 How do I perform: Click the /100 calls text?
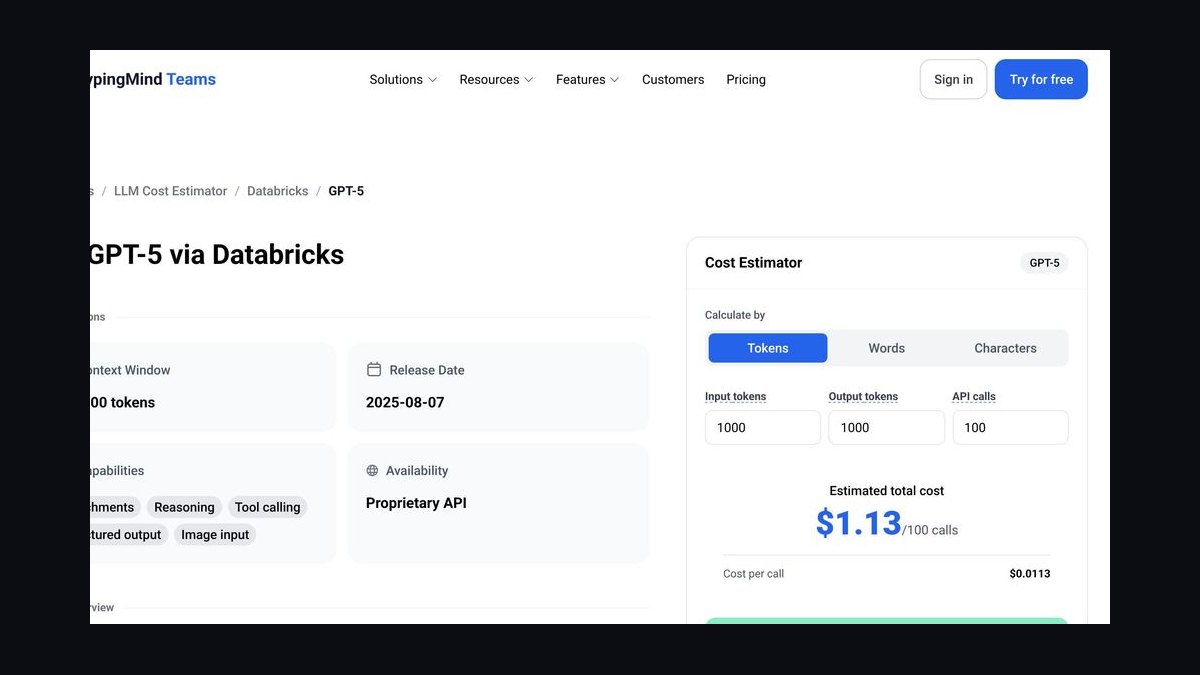(x=930, y=530)
